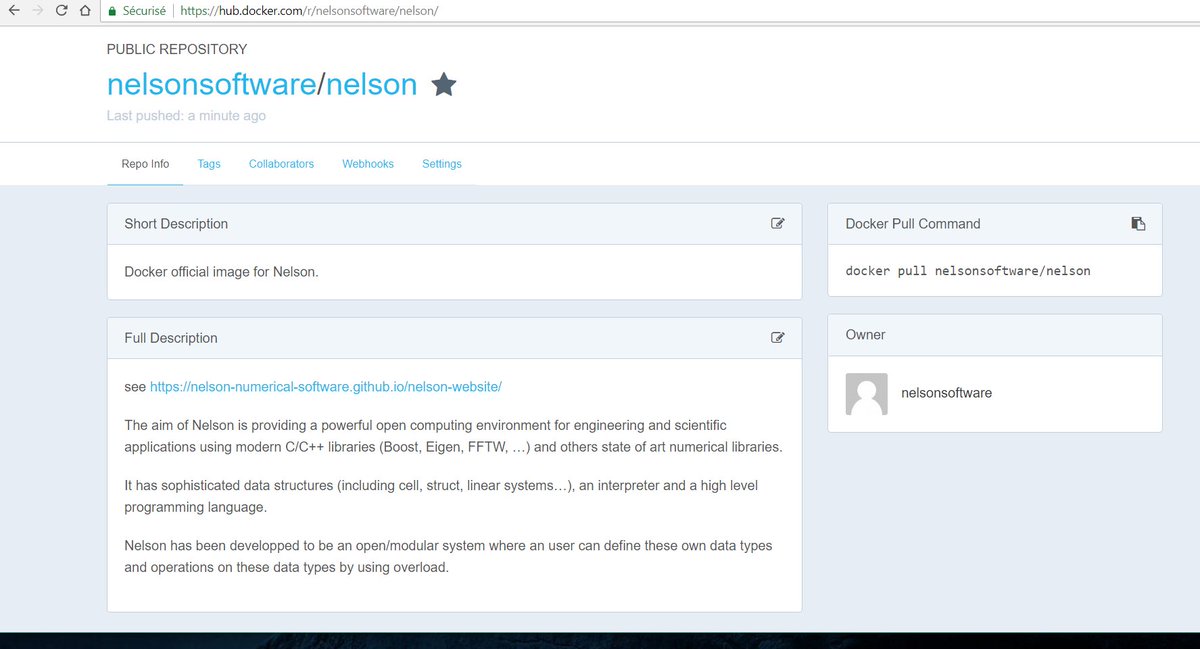Click the paragraph starting 'The aim of Nelson'
Viewport: 1200px width, 649px height.
[453, 436]
